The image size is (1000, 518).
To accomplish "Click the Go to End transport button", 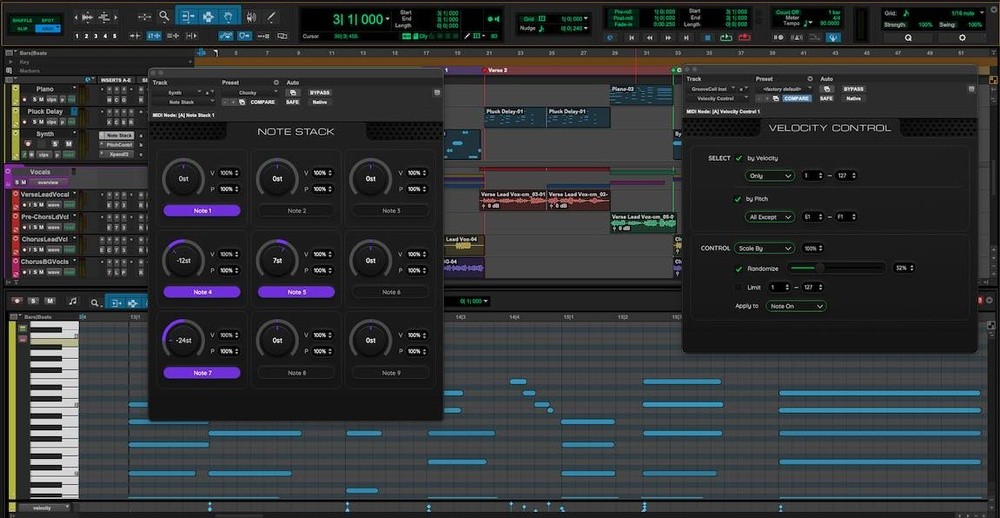I will (x=686, y=38).
